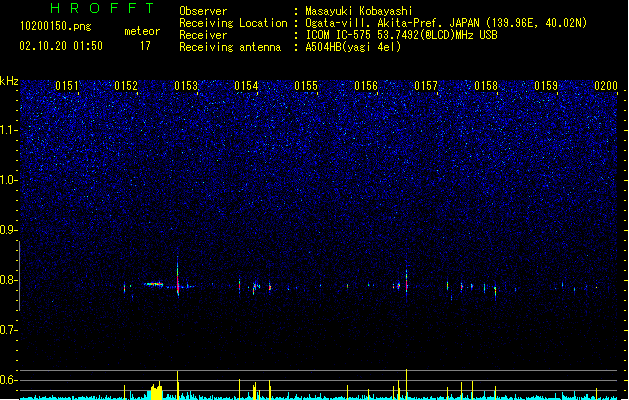Click the 0158 time marker

(486, 86)
